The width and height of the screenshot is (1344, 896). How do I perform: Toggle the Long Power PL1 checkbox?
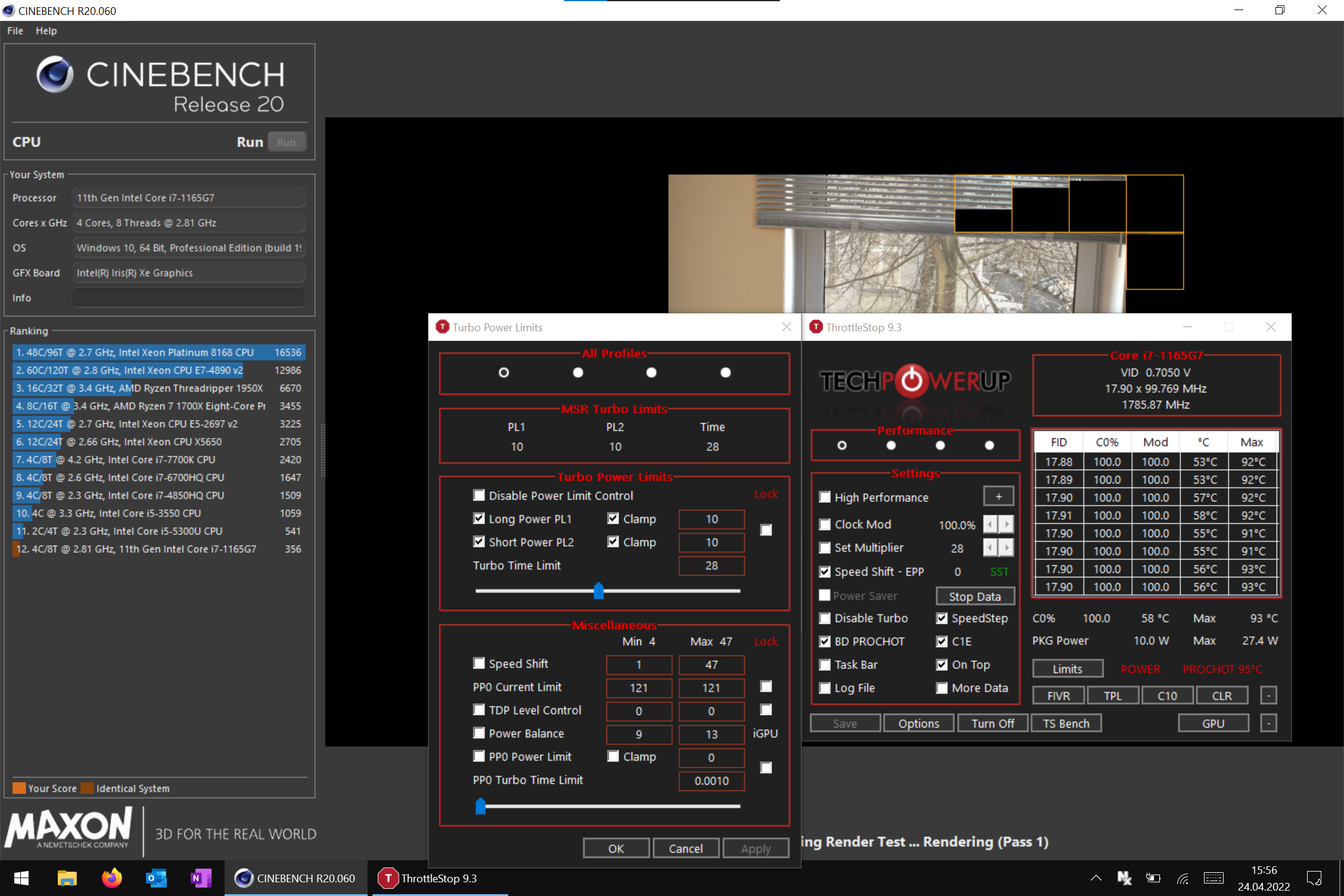click(479, 519)
